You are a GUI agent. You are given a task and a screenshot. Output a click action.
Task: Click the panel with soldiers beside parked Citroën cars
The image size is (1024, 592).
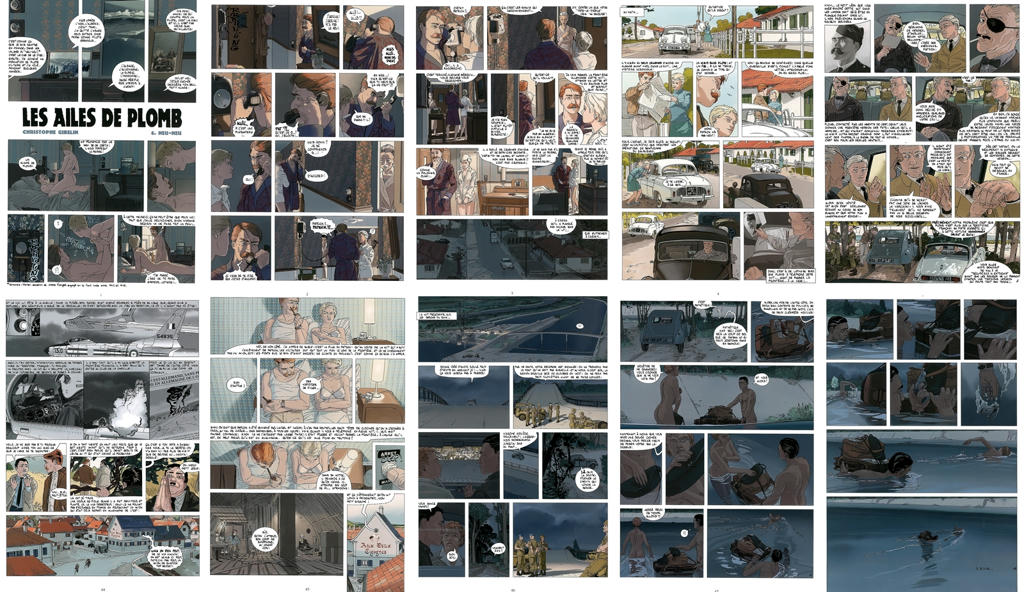coord(920,250)
